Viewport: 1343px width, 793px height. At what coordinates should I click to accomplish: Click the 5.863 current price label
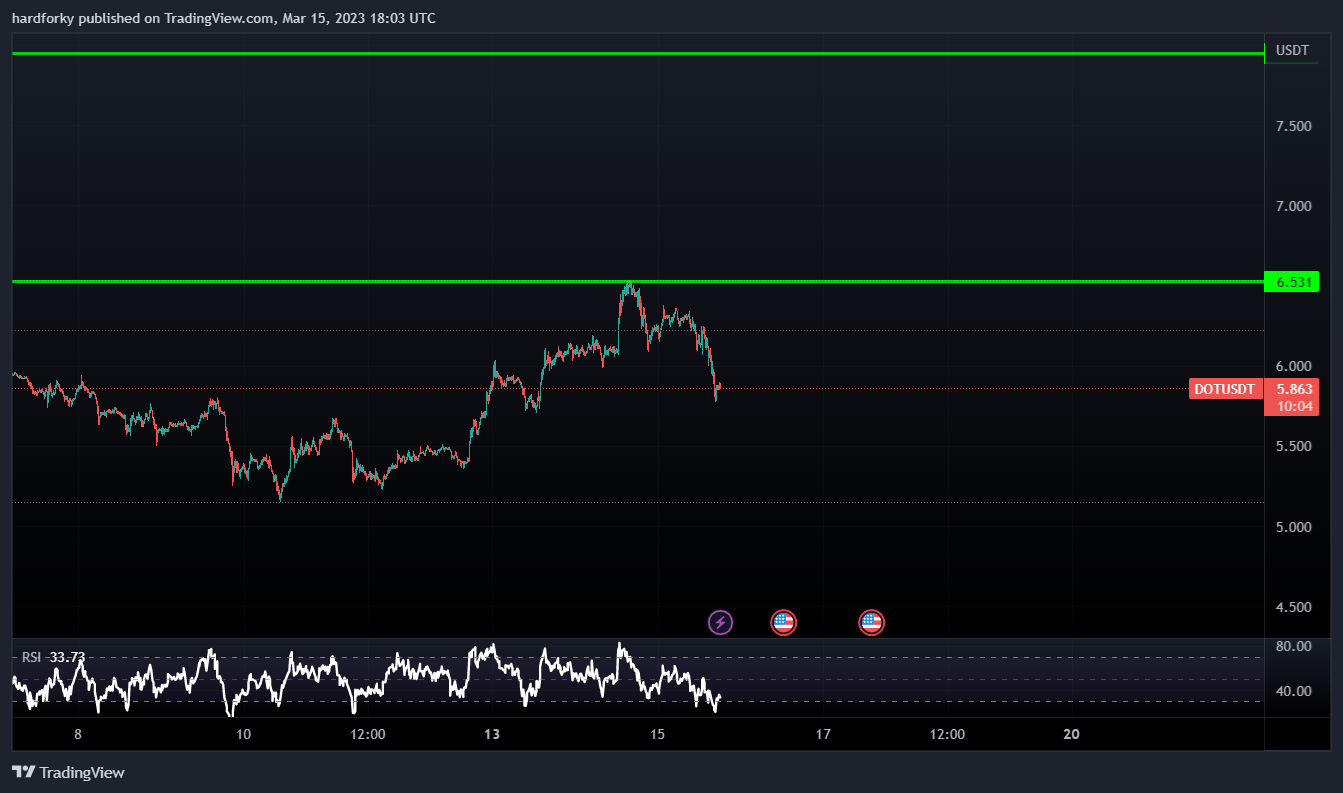[1292, 389]
